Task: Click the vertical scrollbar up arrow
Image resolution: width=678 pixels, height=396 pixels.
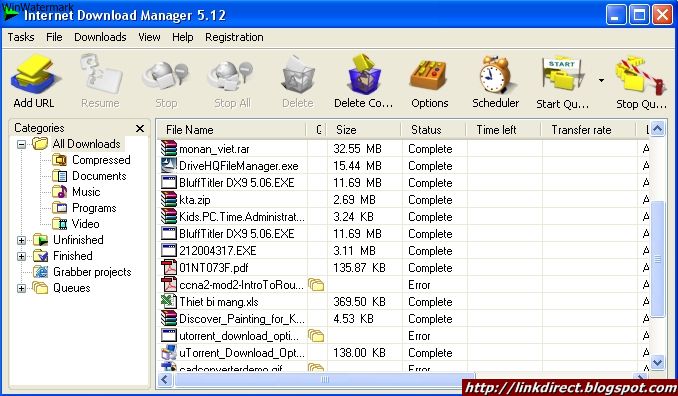Action: click(657, 129)
